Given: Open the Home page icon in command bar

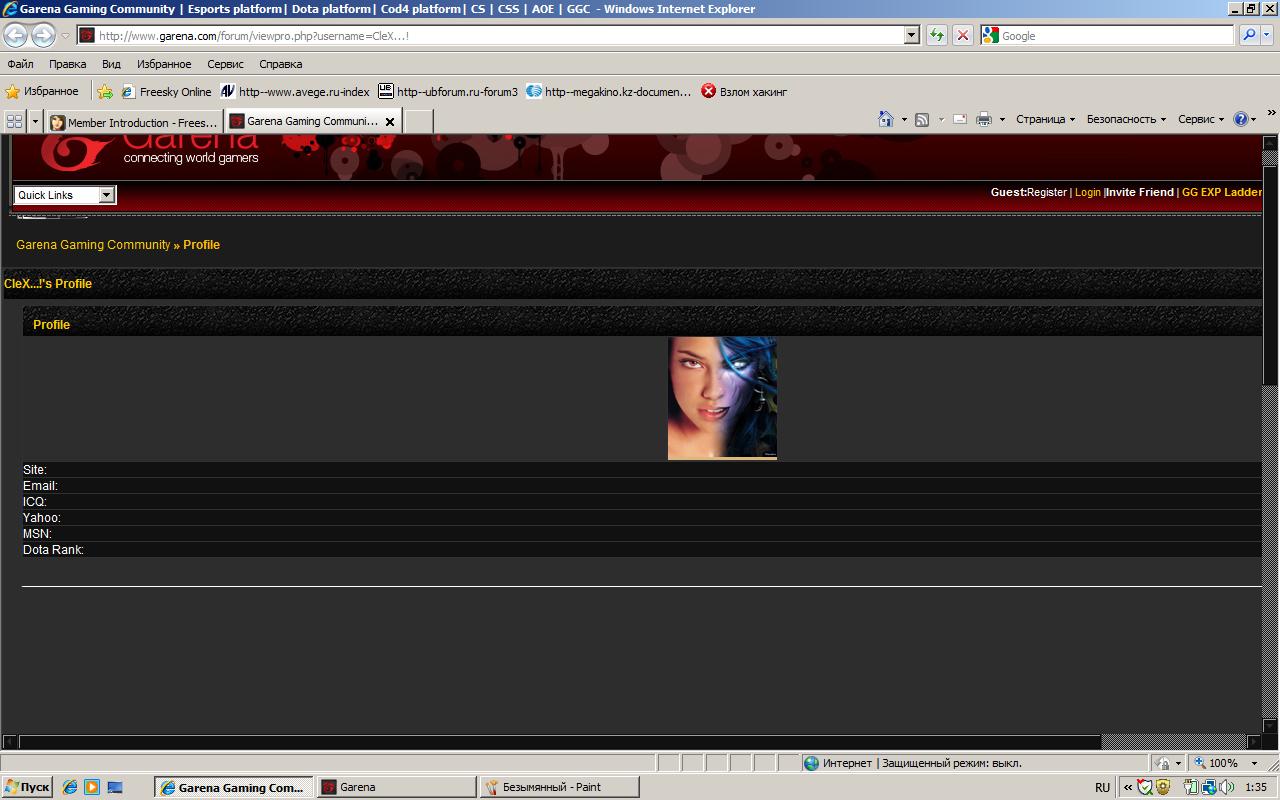Looking at the screenshot, I should click(885, 119).
